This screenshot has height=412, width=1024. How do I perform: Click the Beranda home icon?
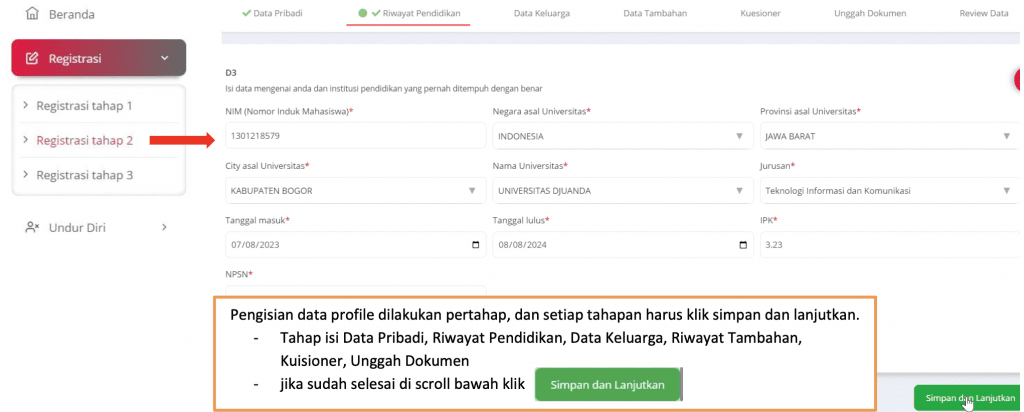click(x=33, y=15)
